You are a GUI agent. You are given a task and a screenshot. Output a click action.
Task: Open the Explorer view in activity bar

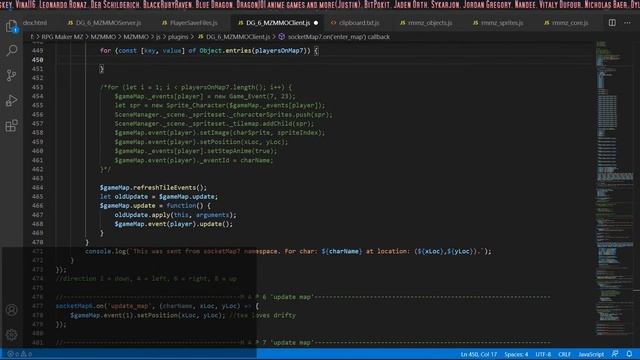click(x=11, y=27)
